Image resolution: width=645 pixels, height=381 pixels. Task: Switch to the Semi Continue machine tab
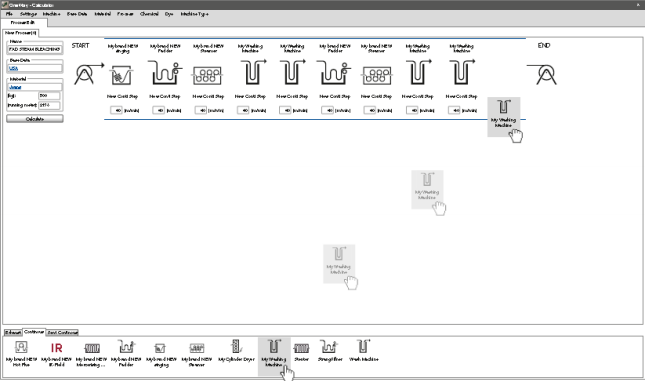point(62,332)
